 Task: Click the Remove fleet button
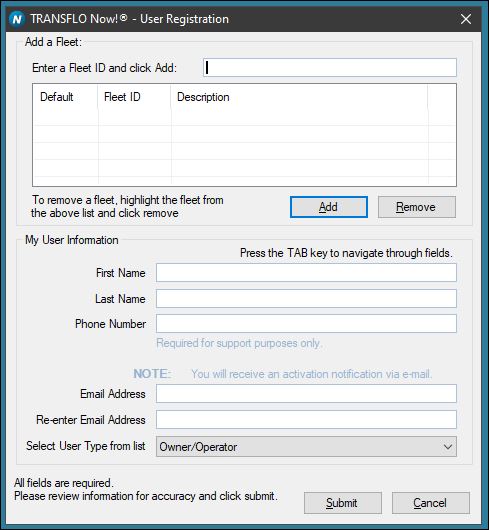click(416, 207)
